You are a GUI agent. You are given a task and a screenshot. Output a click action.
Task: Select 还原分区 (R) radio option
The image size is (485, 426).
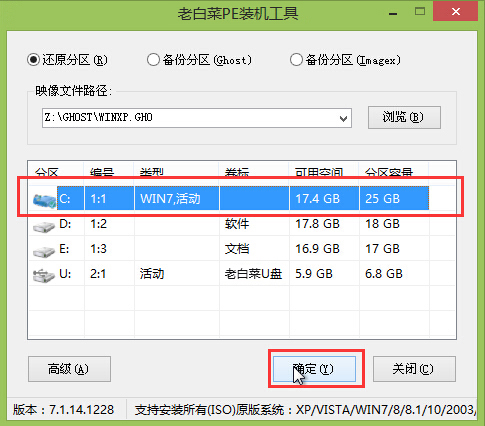click(x=33, y=60)
